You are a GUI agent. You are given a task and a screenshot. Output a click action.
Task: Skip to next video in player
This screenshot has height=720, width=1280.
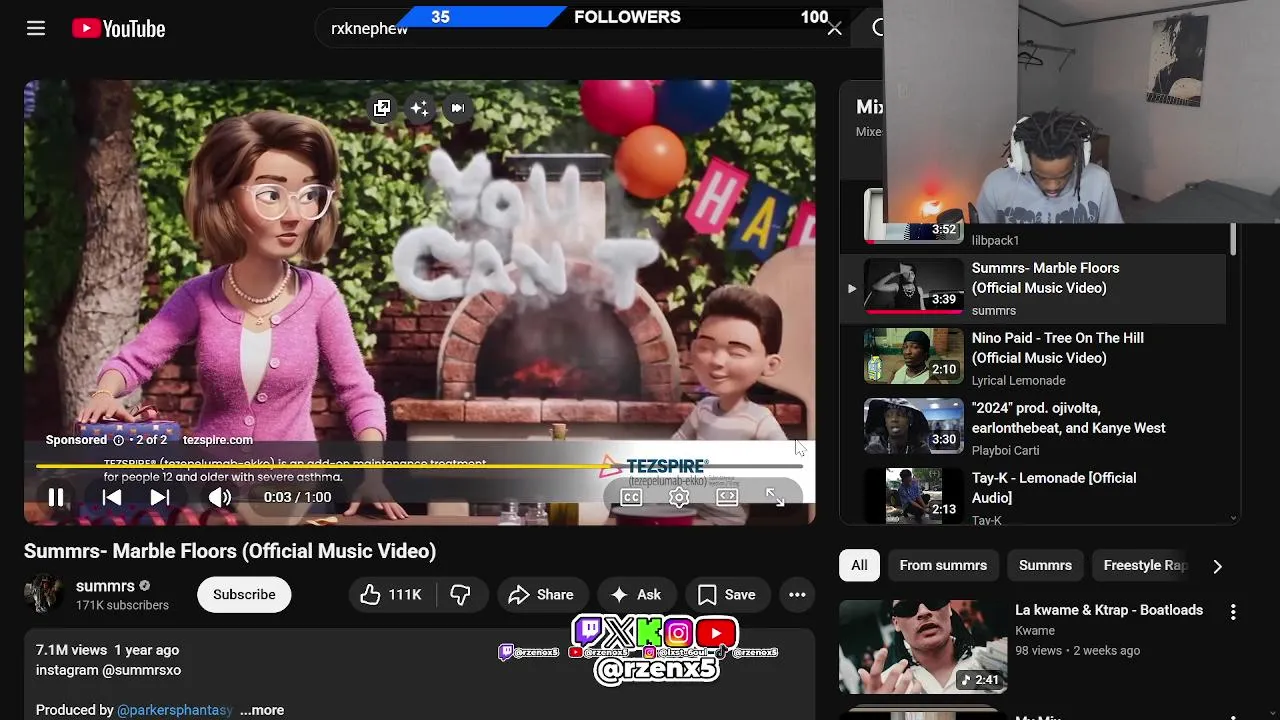[x=160, y=497]
